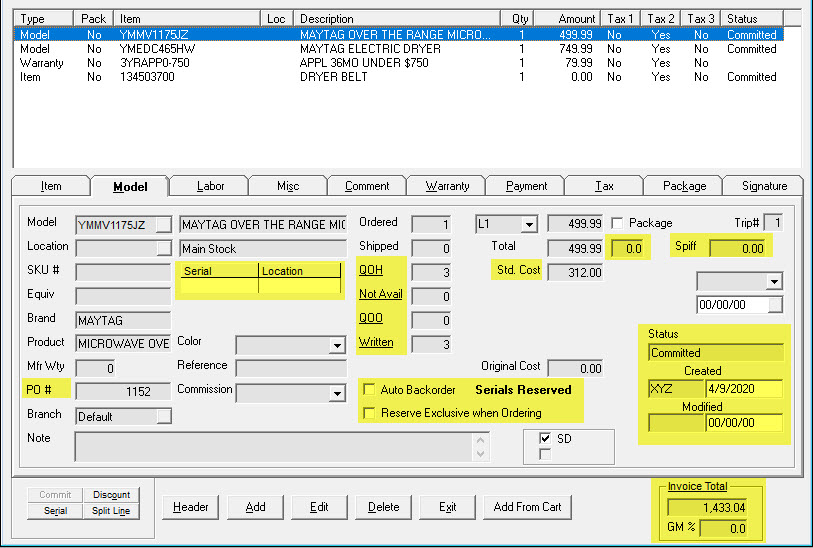813x548 pixels.
Task: Select the YMEDC465HW dryer row
Action: [398, 49]
